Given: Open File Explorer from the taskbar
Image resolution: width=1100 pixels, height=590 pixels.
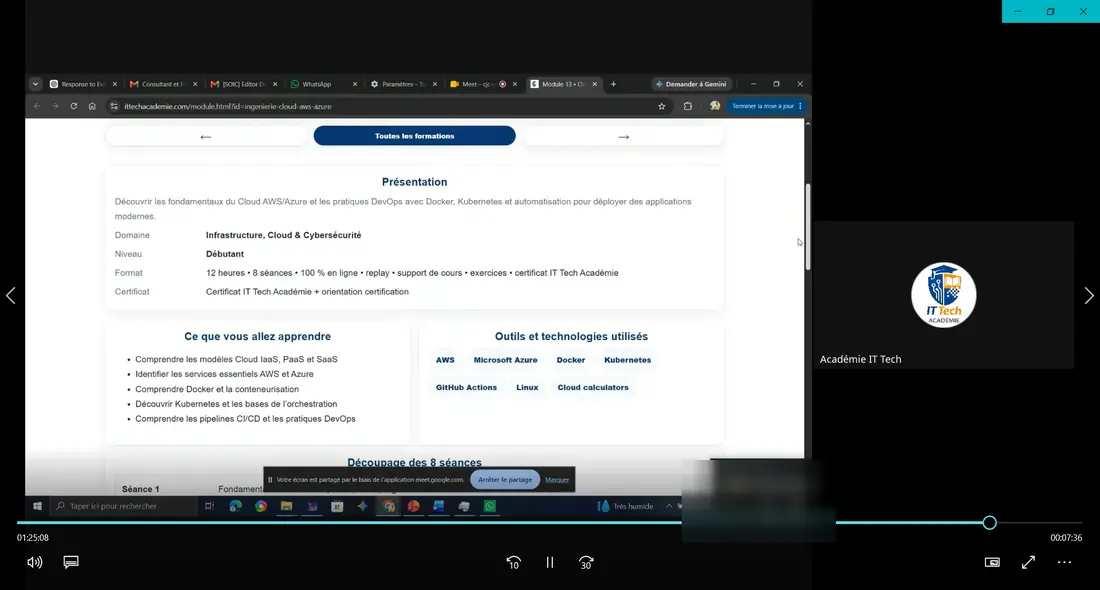Looking at the screenshot, I should (286, 506).
